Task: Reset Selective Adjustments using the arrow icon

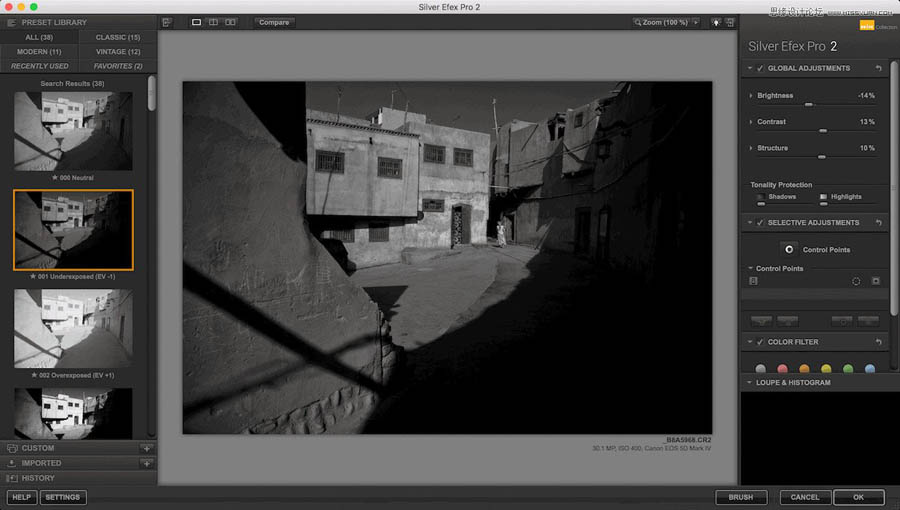Action: 878,223
